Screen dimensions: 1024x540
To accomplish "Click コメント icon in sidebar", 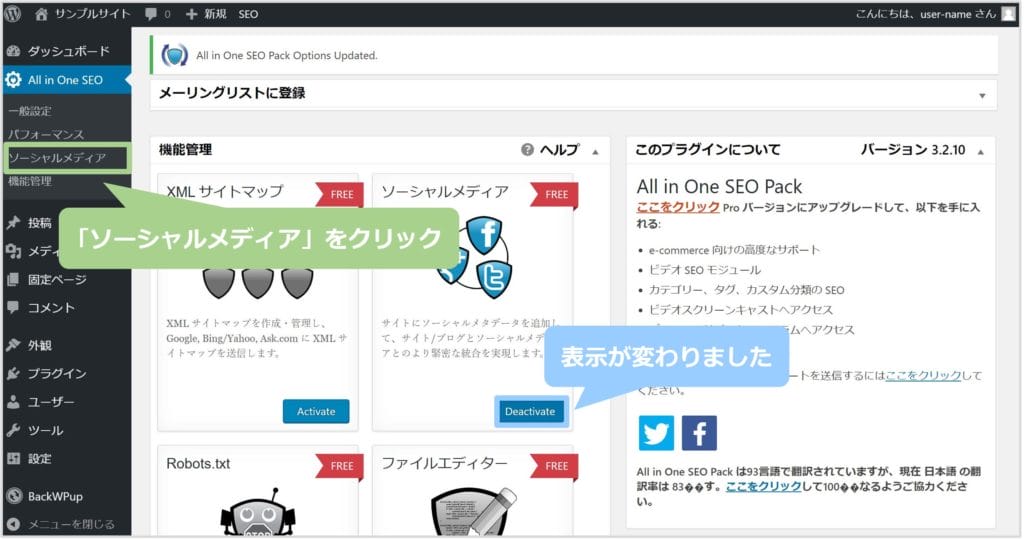I will [x=13, y=308].
